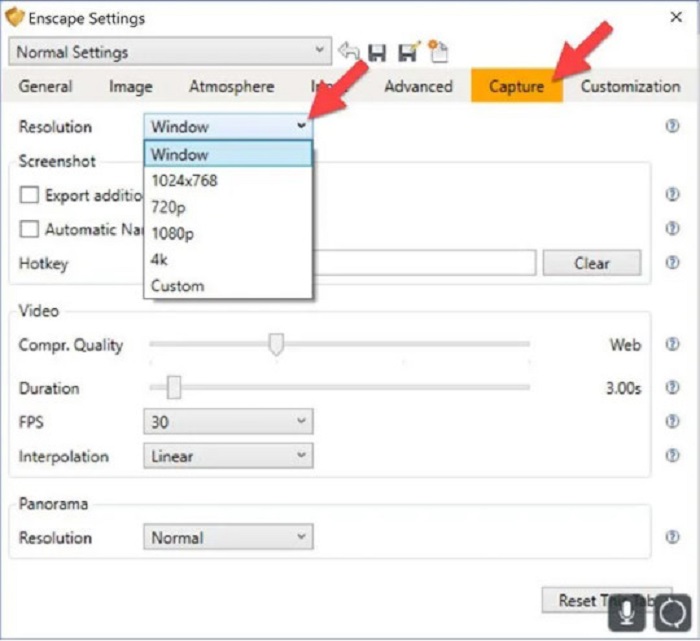The width and height of the screenshot is (700, 641).
Task: Click the Hotkey input field
Action: [425, 264]
